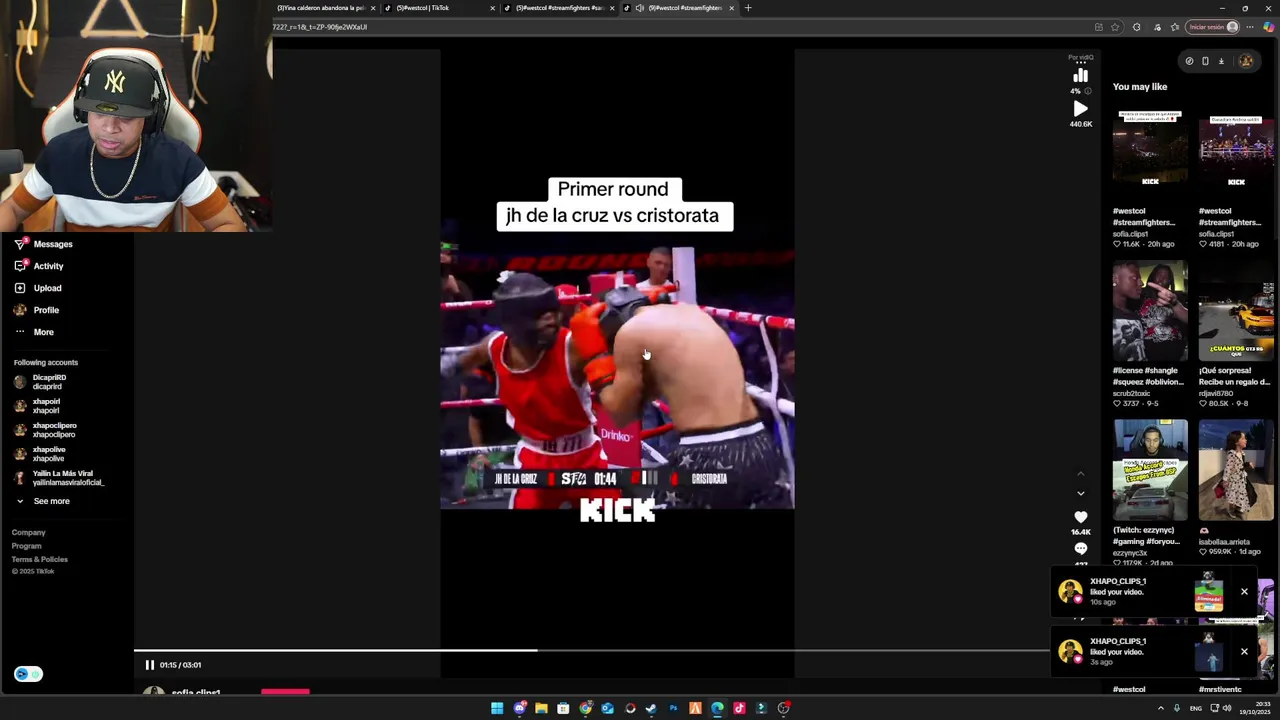Open the profile avatar top right
Image resolution: width=1280 pixels, height=720 pixels.
[x=1246, y=61]
